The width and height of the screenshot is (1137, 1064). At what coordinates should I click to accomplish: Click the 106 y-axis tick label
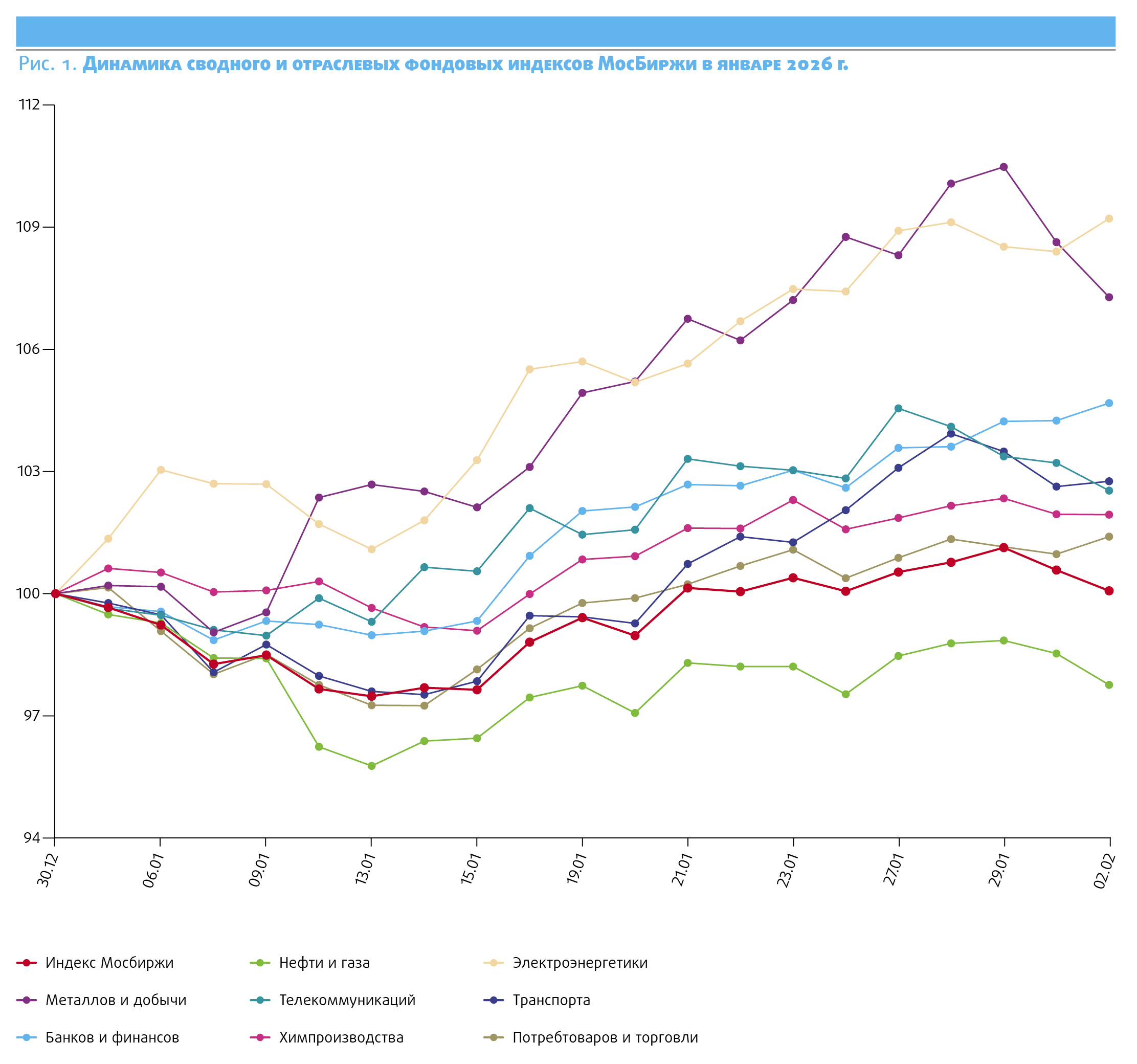pos(29,349)
